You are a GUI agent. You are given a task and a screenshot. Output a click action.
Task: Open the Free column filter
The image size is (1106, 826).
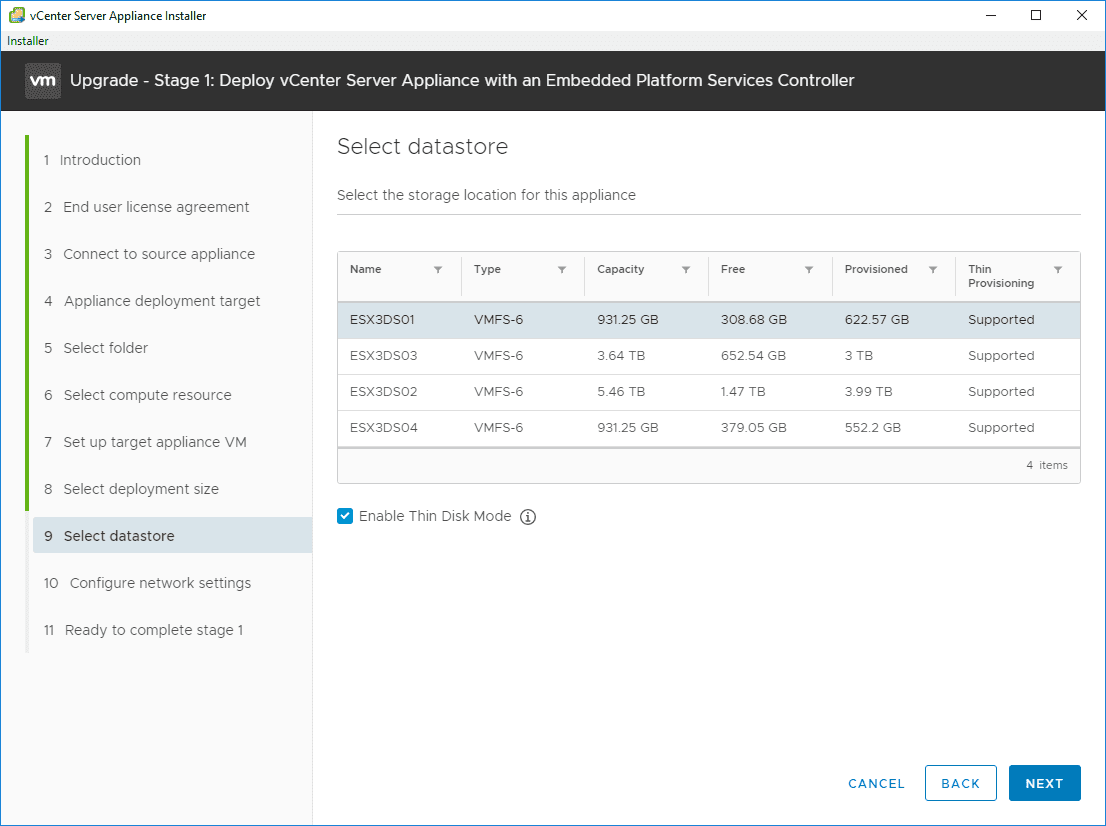coord(809,270)
